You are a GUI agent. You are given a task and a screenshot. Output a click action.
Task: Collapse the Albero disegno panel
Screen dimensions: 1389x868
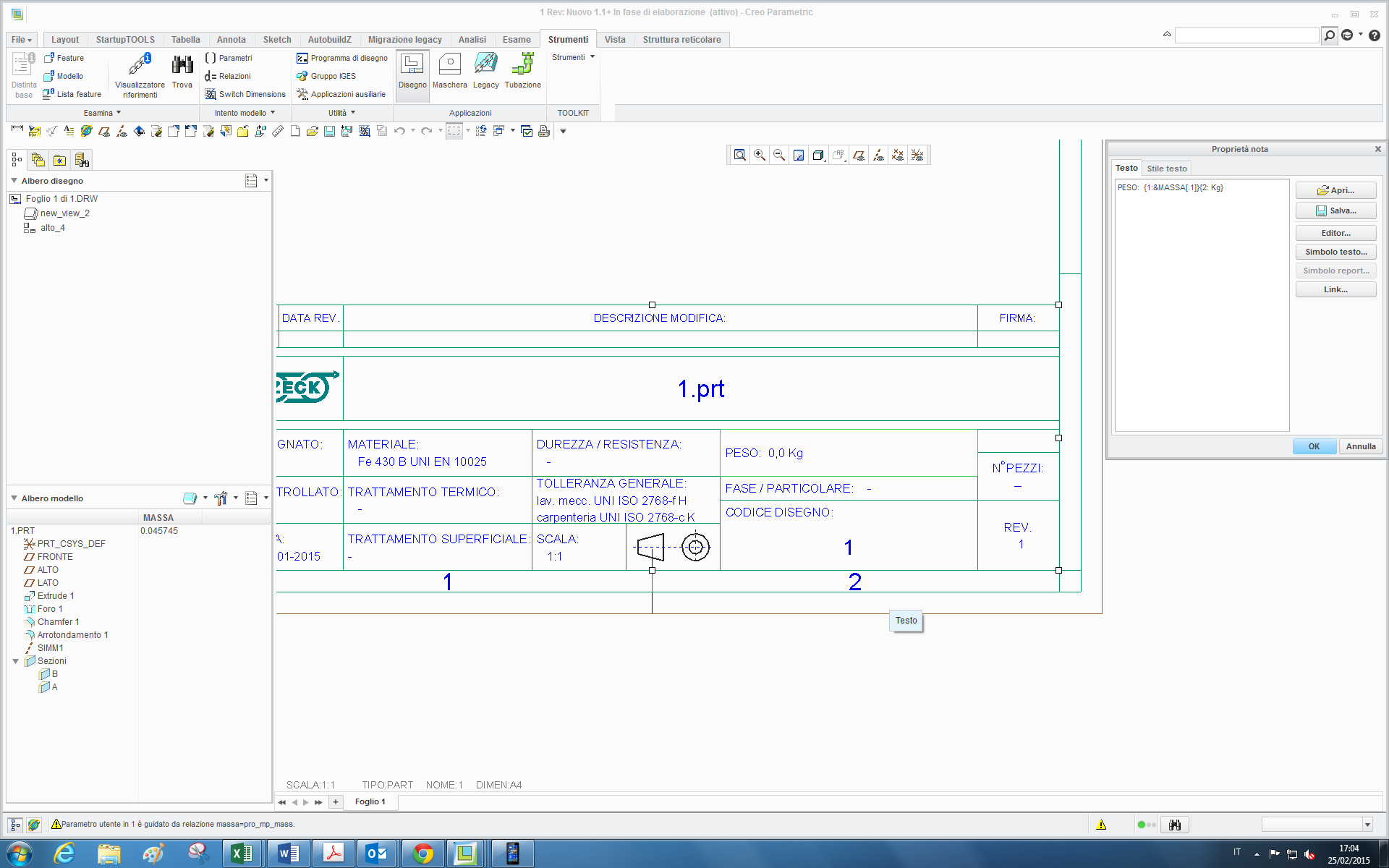14,181
